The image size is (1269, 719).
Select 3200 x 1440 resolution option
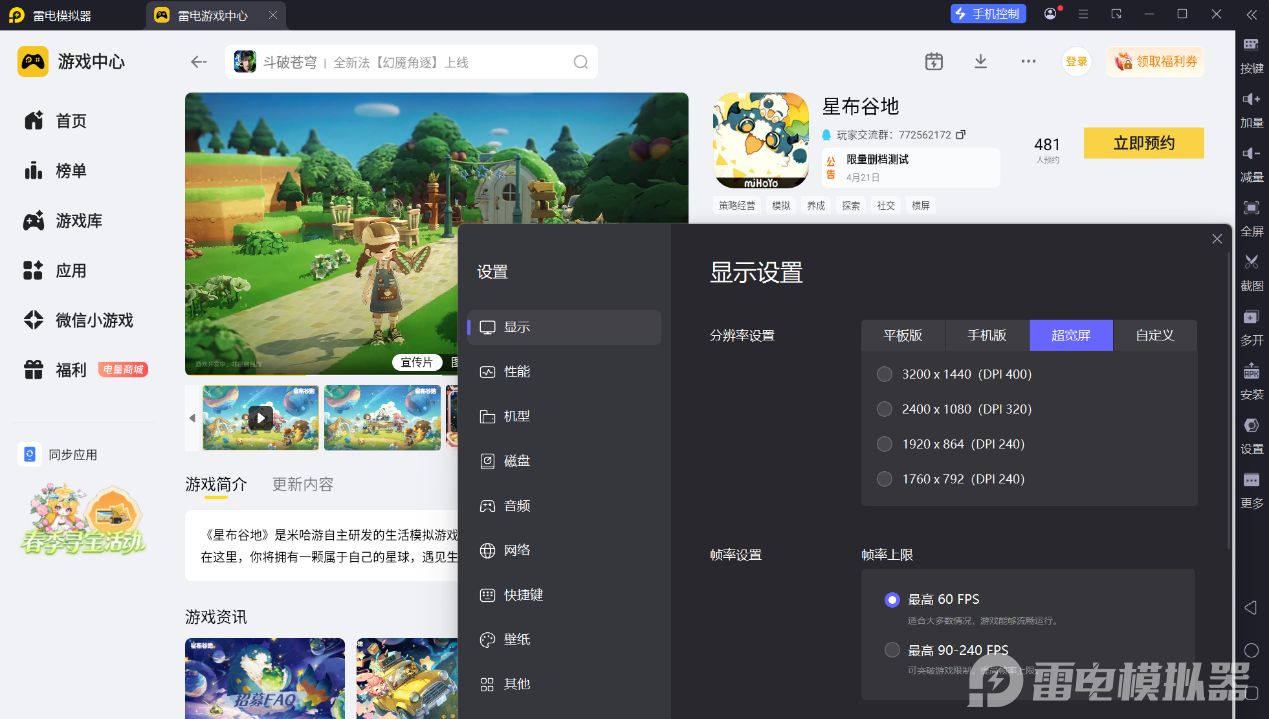pos(884,374)
